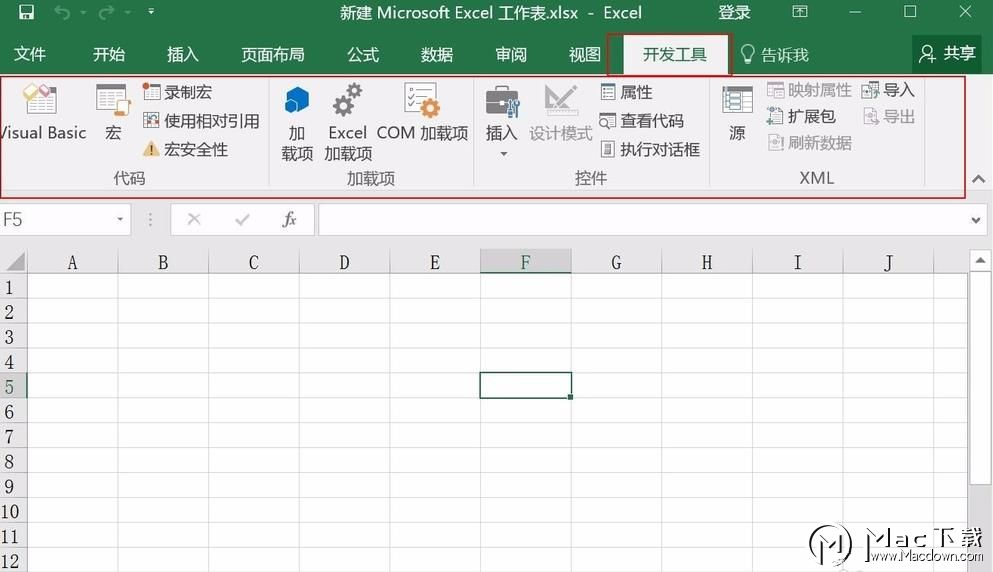Click the 告诉我 search box

point(775,55)
